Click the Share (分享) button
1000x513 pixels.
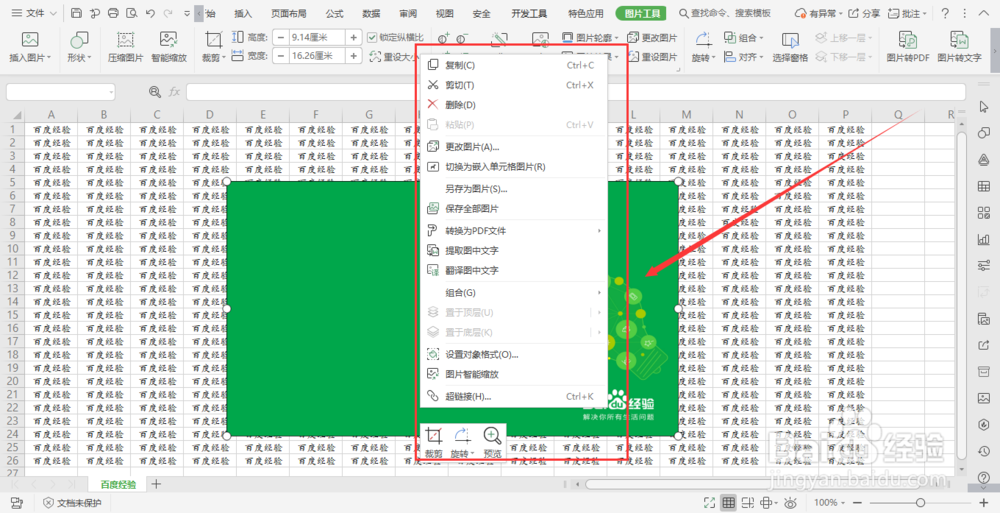[865, 13]
